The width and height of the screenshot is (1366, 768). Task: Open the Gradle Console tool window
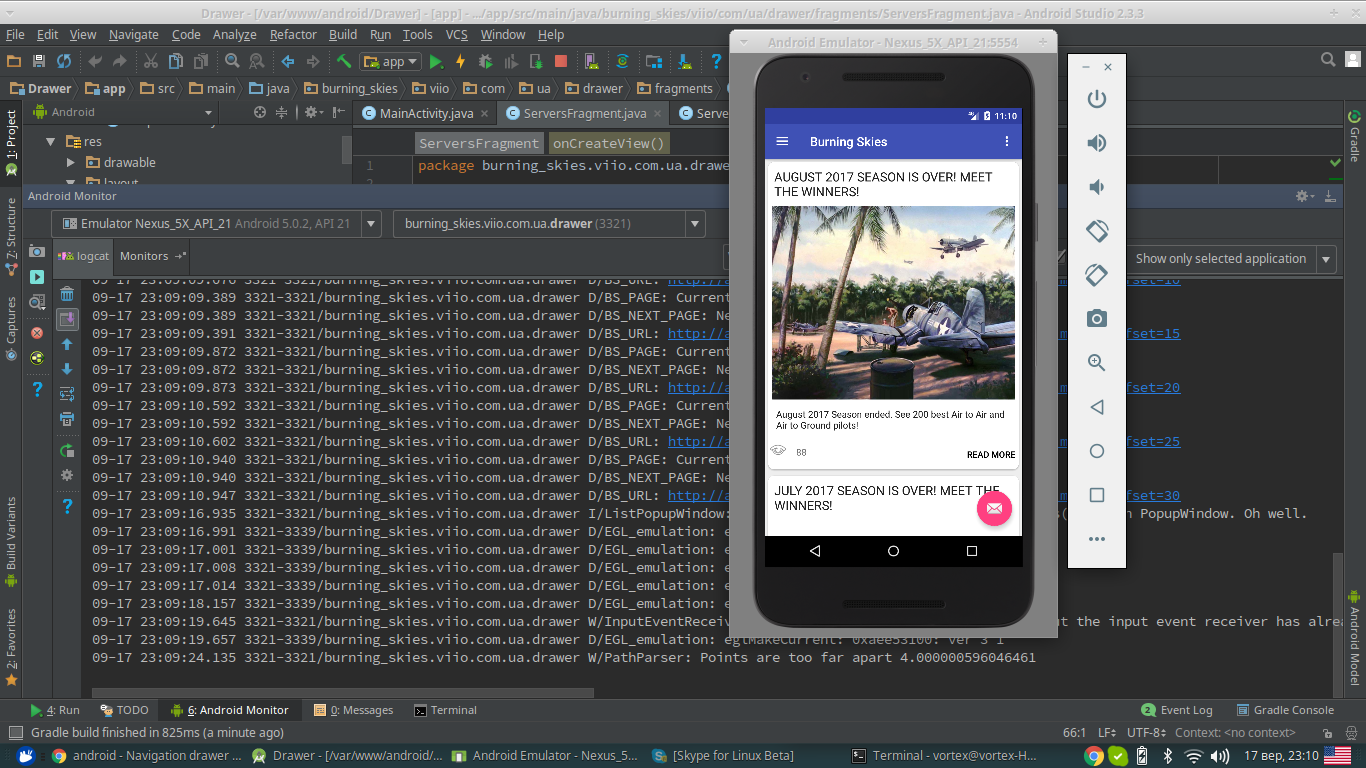click(x=1284, y=710)
